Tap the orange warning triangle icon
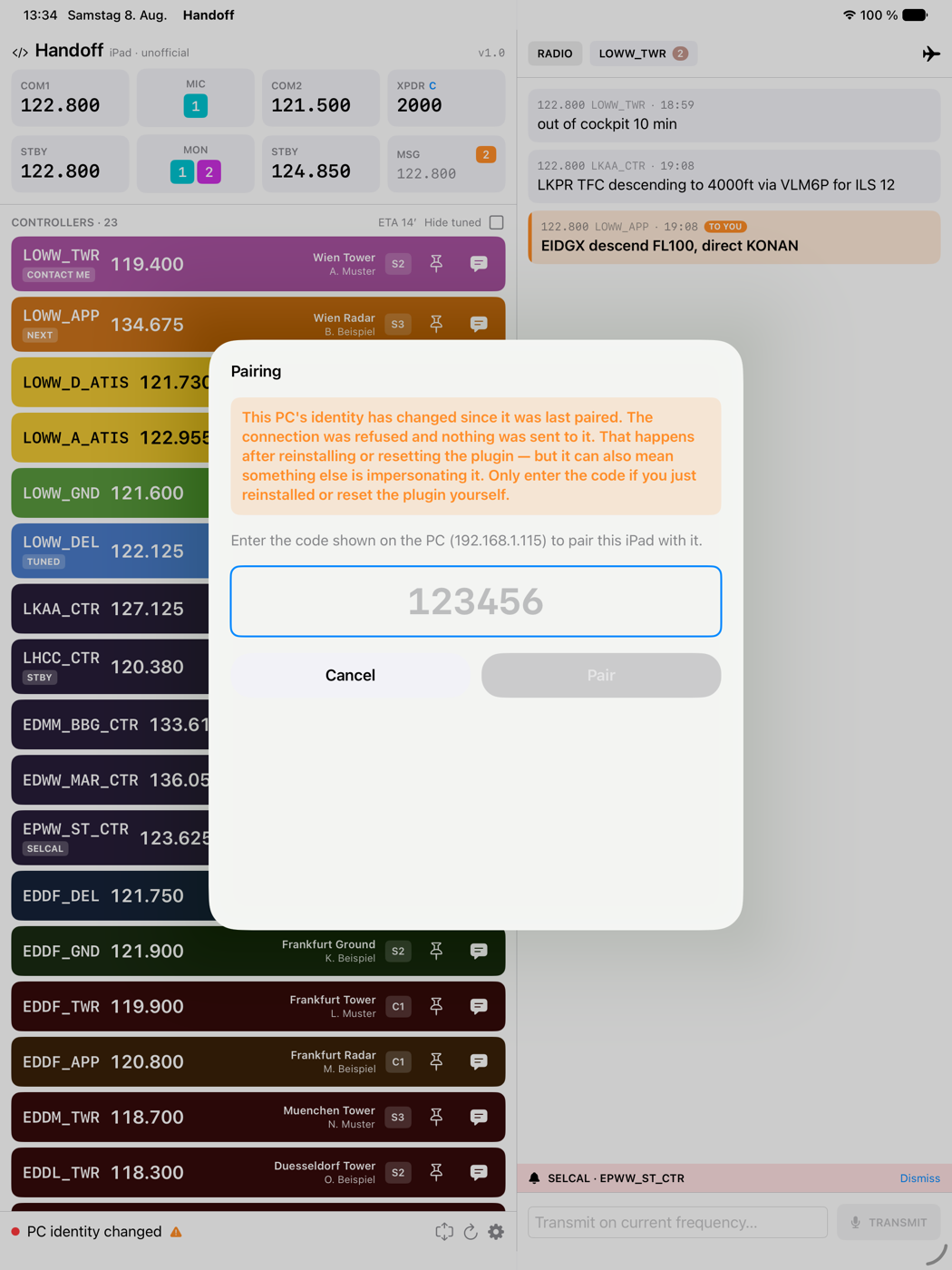This screenshot has height=1270, width=952. coord(176,1232)
